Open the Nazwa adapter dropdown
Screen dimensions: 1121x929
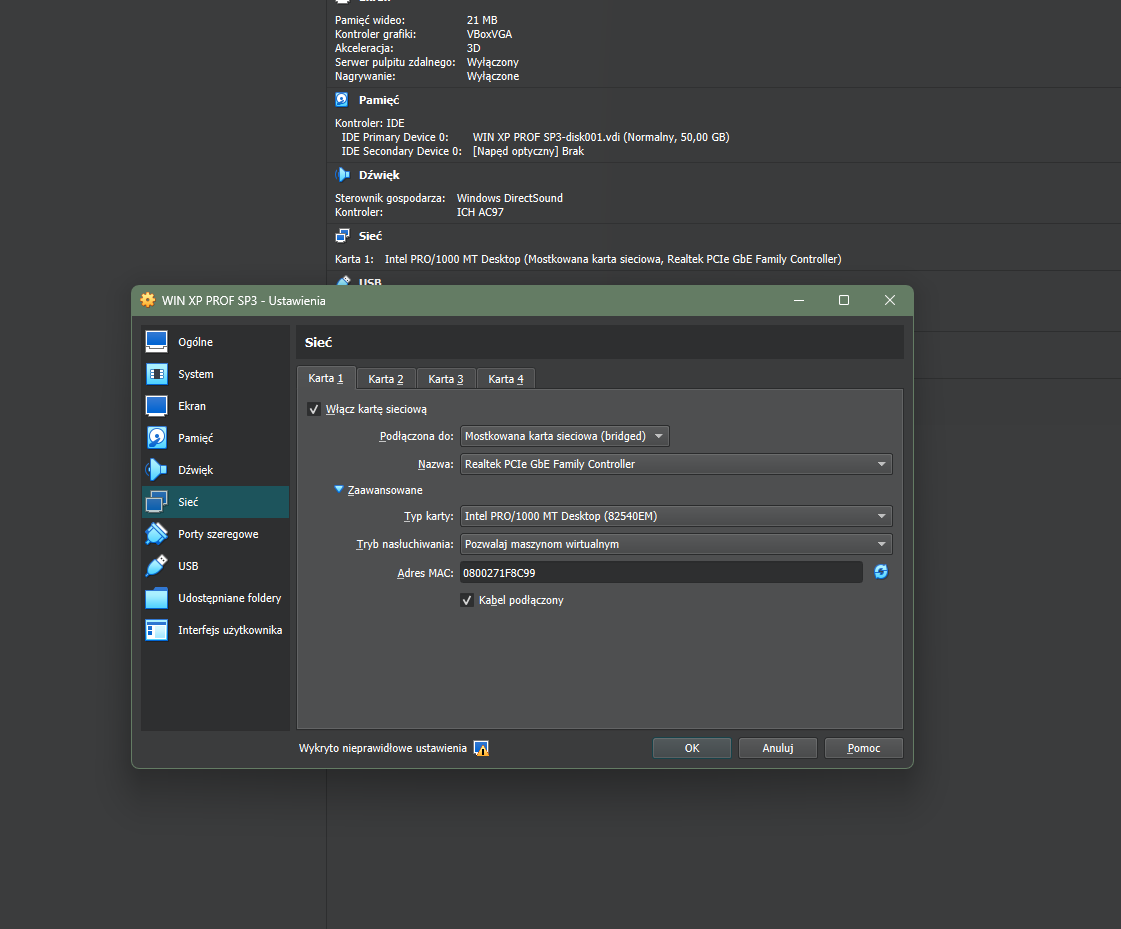pos(676,464)
